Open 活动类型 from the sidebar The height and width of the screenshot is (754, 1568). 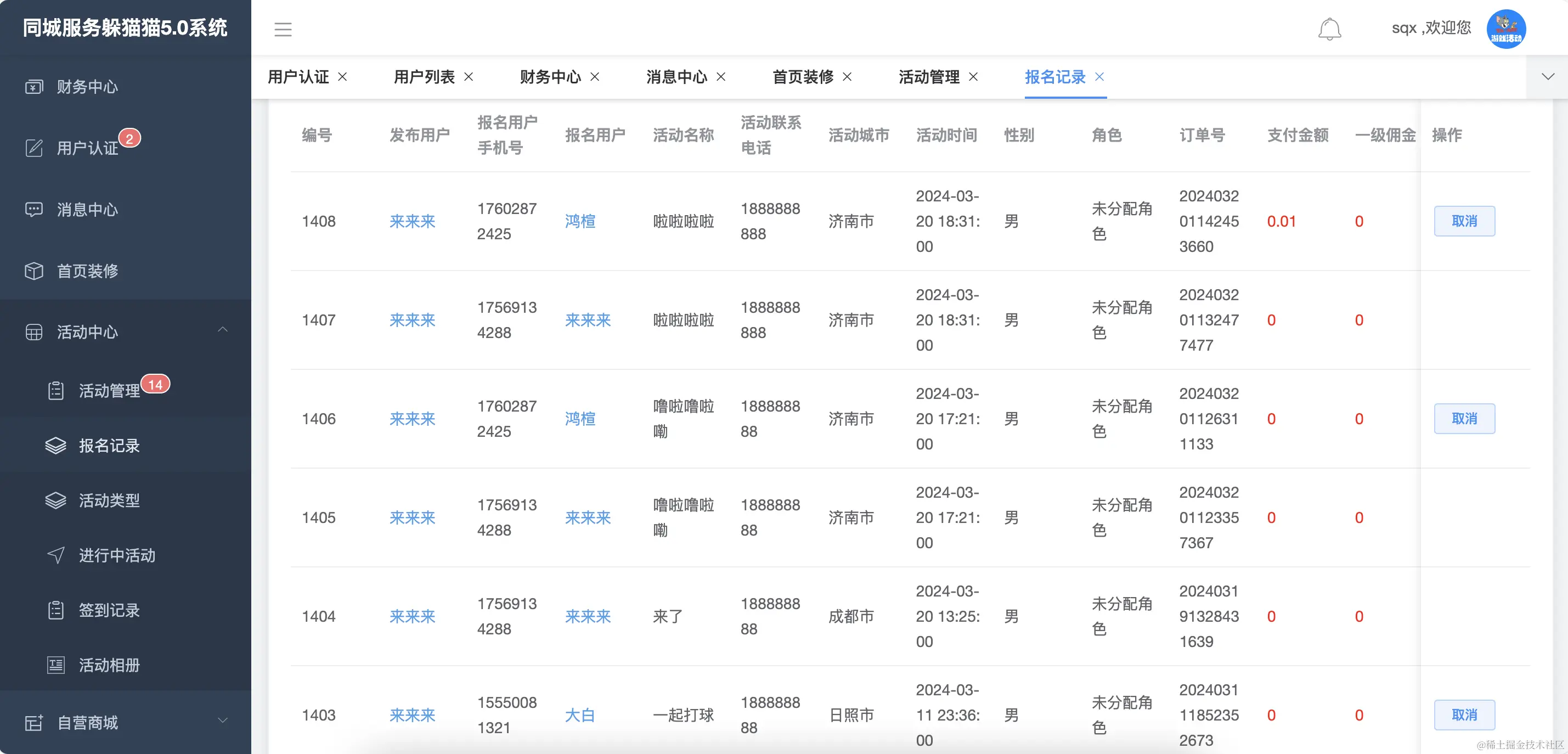(x=56, y=500)
